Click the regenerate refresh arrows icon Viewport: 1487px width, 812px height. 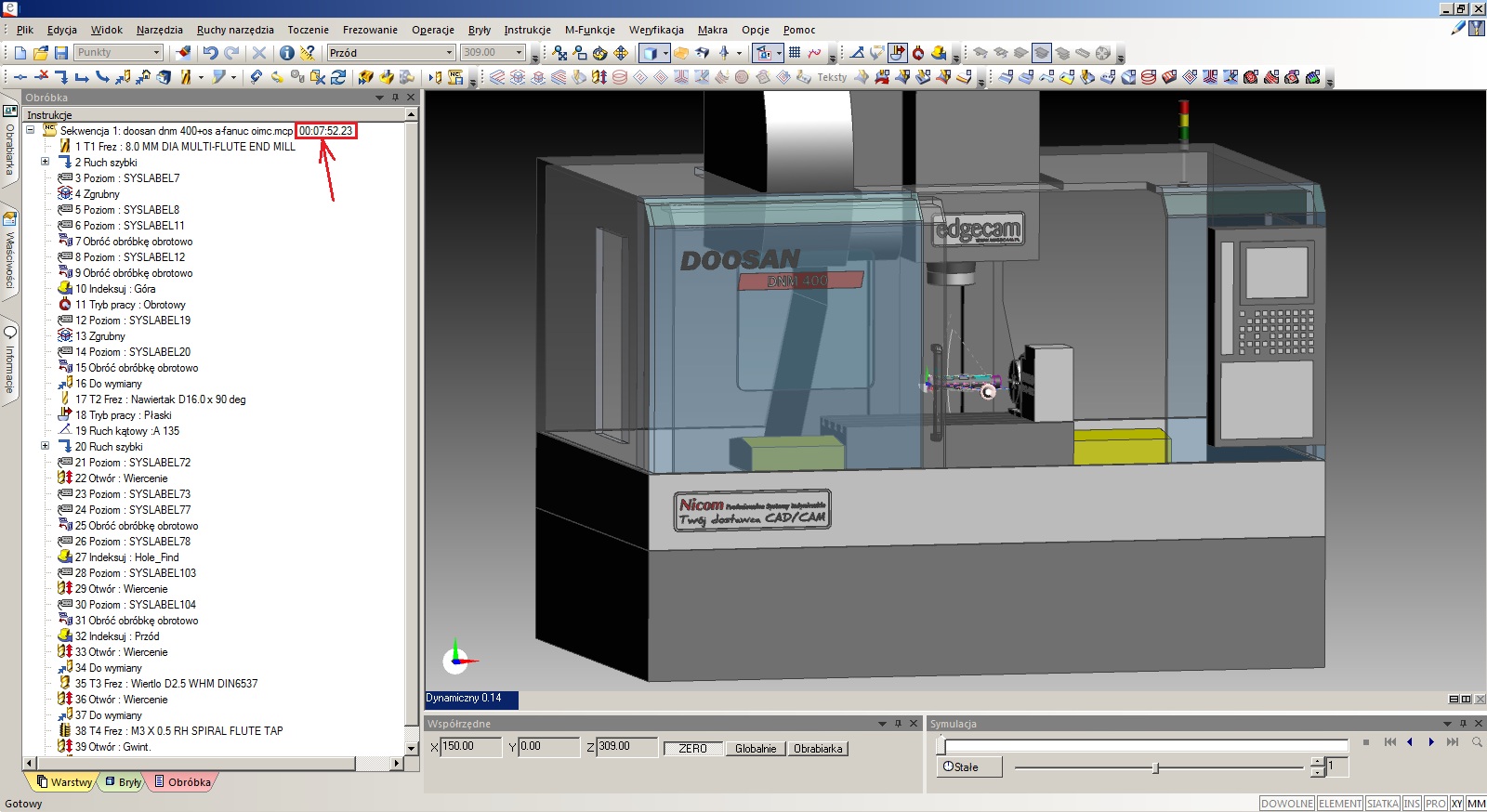pyautogui.click(x=338, y=77)
